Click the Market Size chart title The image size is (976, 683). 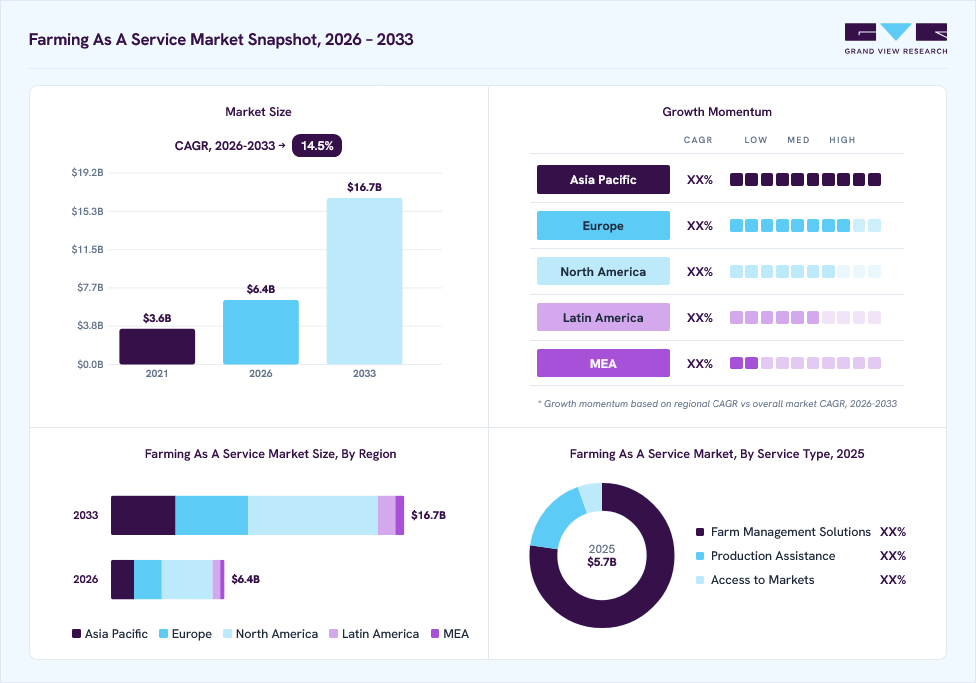point(258,112)
